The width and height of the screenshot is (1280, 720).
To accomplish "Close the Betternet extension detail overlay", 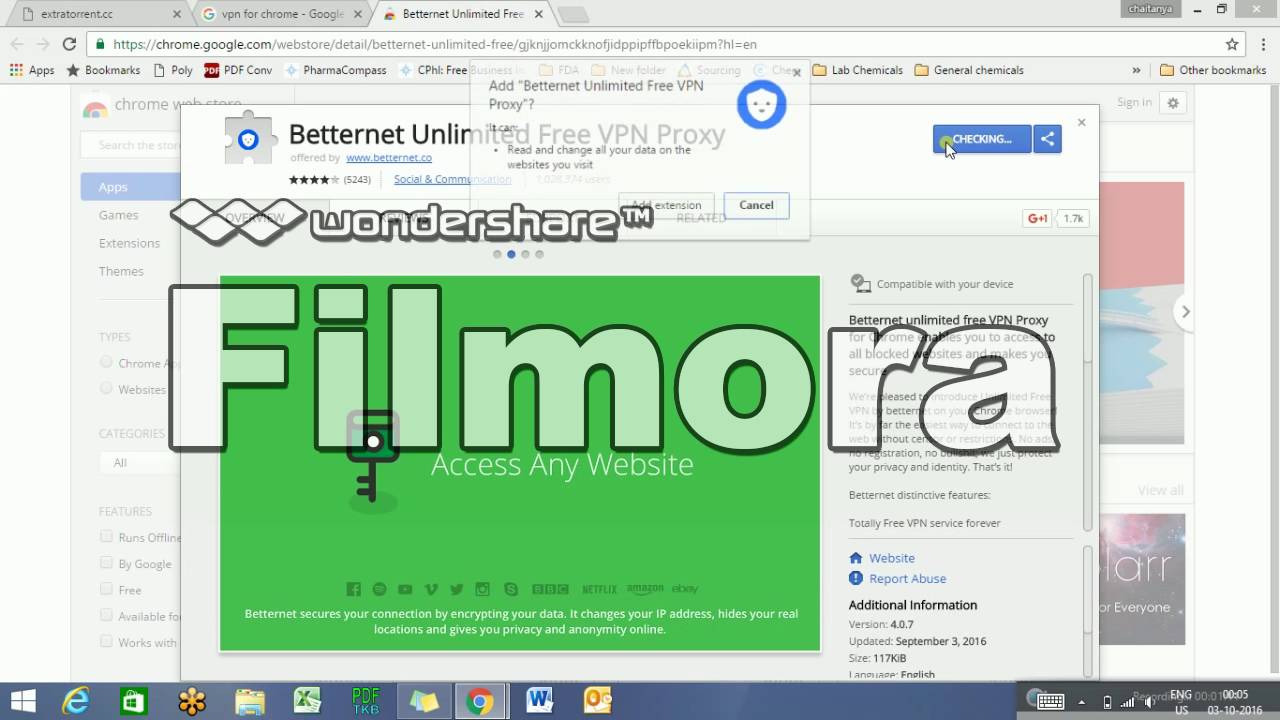I will pyautogui.click(x=1081, y=122).
